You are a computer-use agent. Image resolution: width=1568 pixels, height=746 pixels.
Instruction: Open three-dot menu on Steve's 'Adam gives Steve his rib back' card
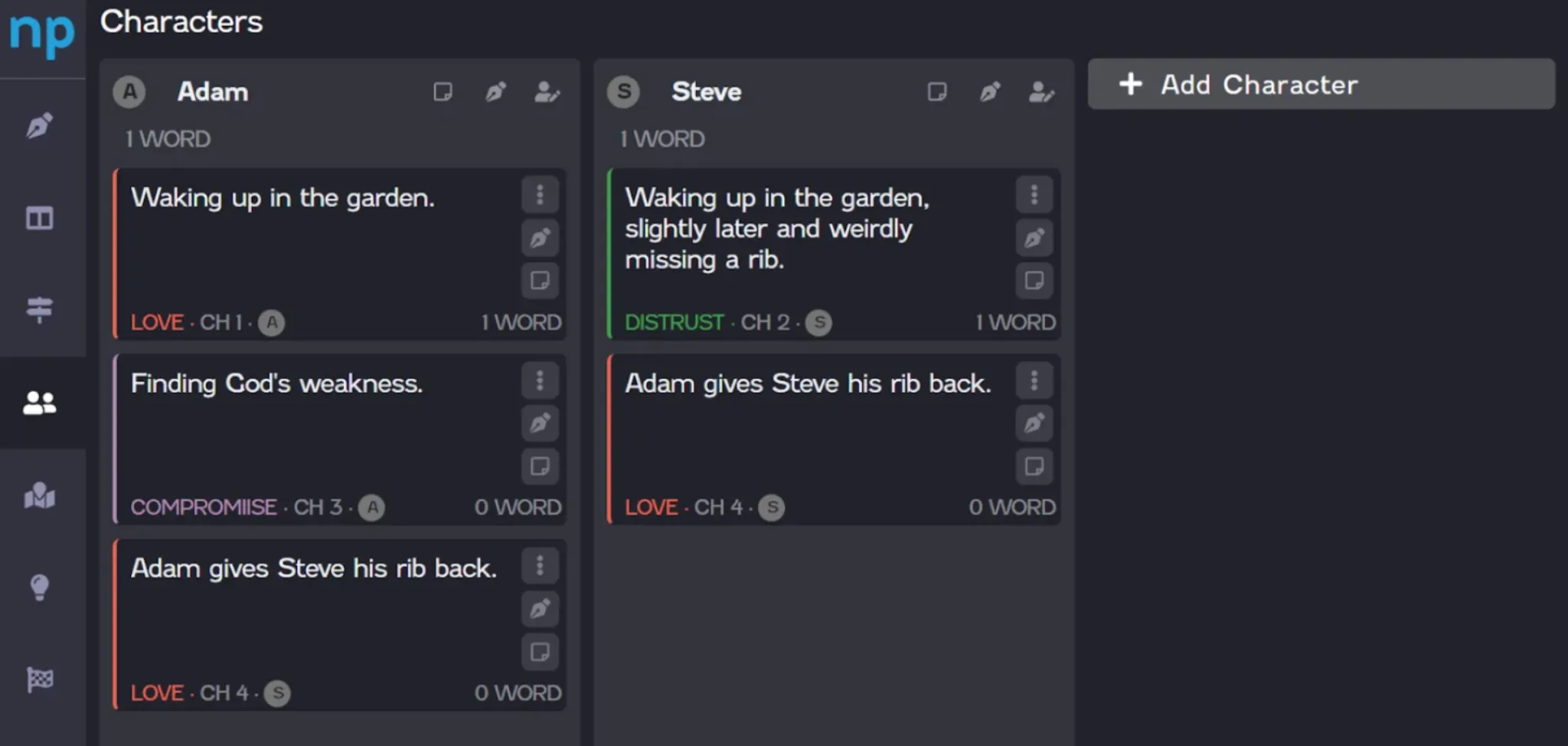pos(1034,380)
